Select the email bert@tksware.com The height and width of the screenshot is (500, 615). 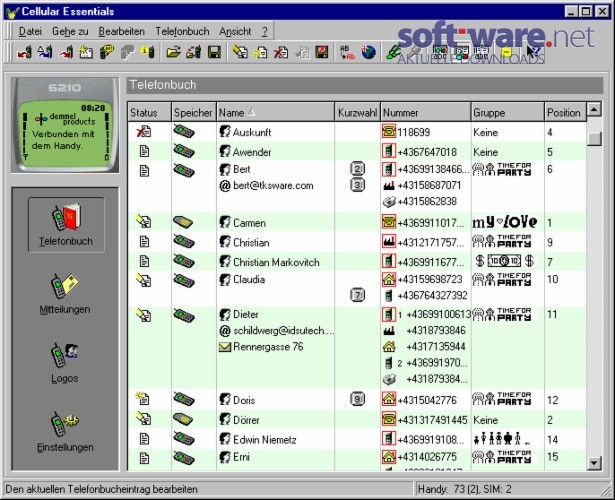tap(273, 185)
